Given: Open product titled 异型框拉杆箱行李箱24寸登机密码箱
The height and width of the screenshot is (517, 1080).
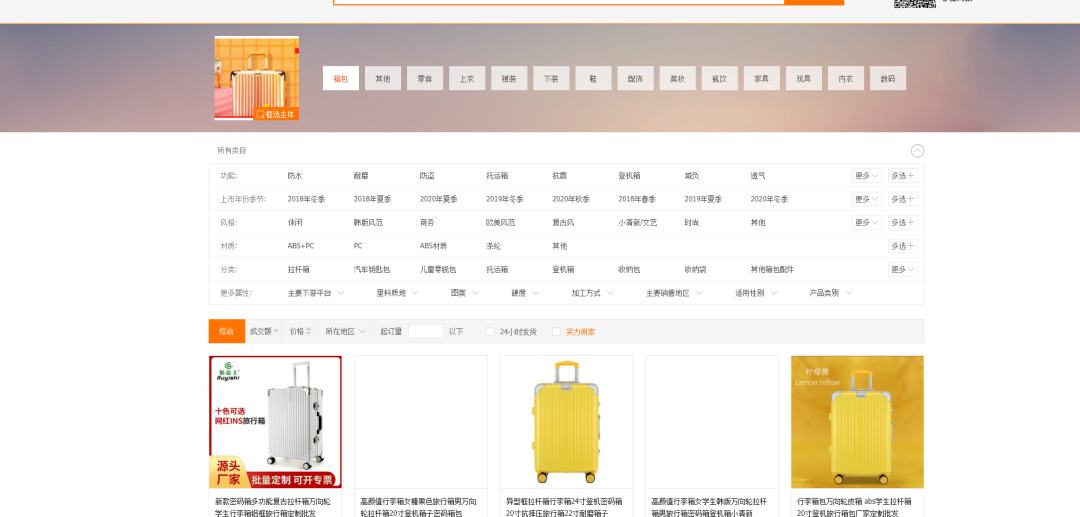Looking at the screenshot, I should click(564, 507).
